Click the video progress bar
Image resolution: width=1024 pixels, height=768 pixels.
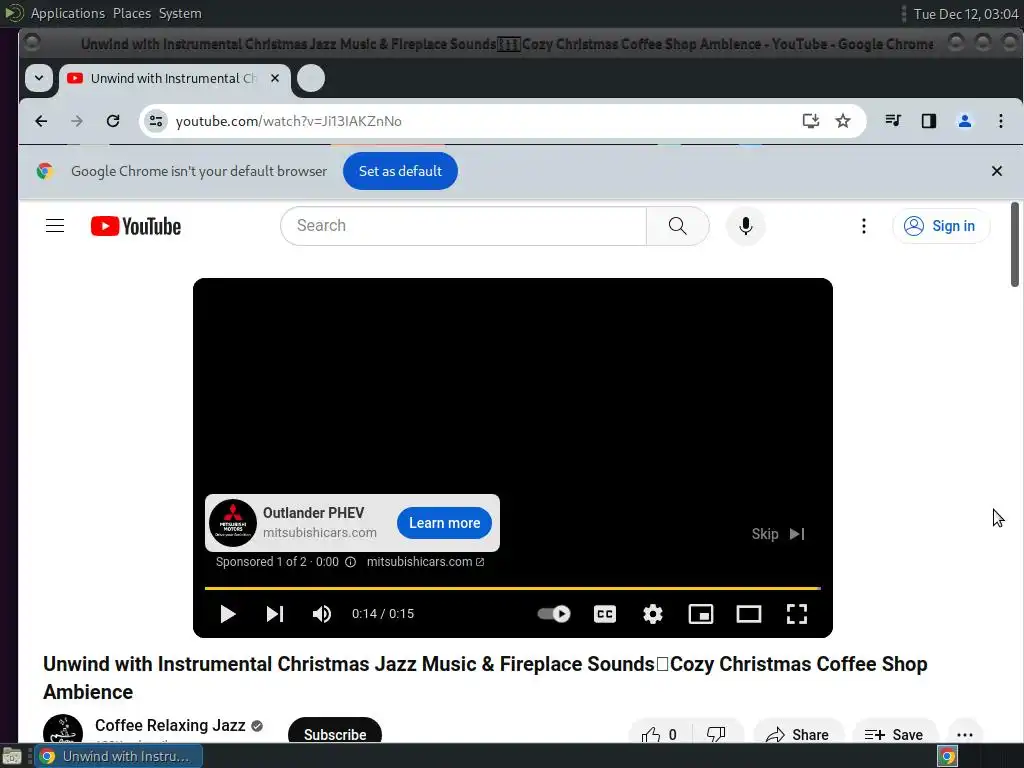pos(513,588)
